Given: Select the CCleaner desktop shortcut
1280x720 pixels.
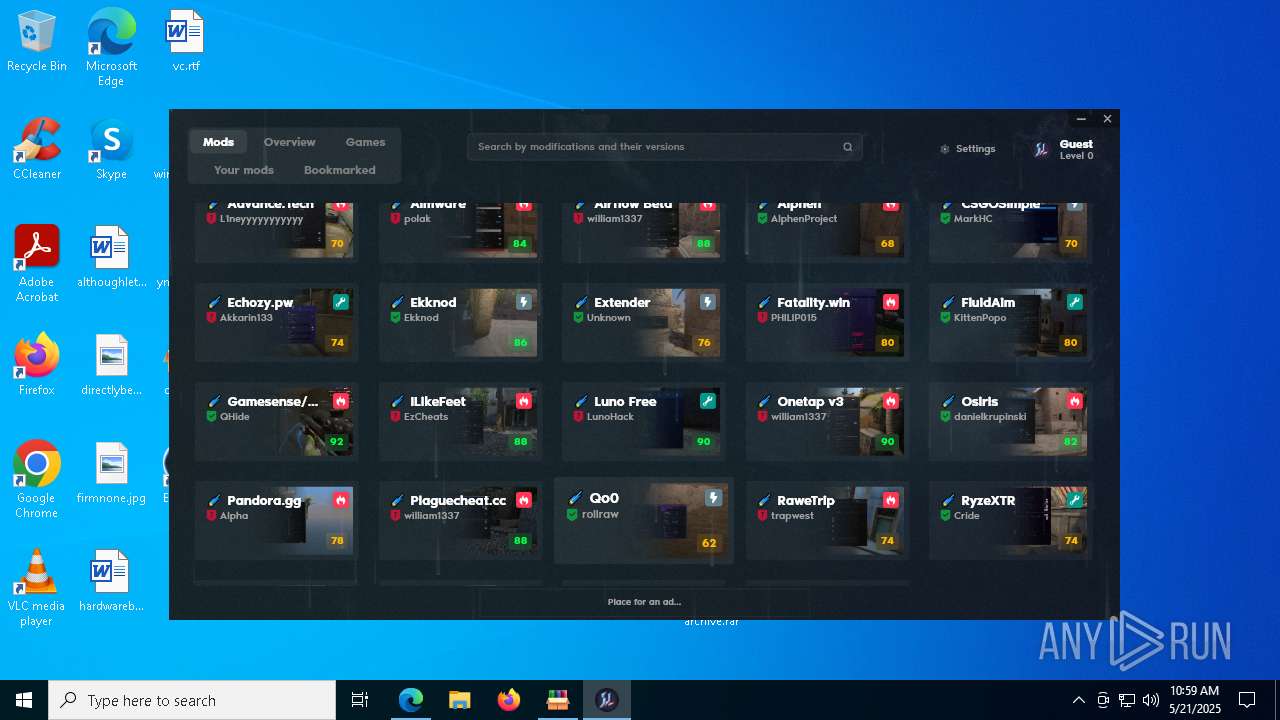Looking at the screenshot, I should [37, 150].
